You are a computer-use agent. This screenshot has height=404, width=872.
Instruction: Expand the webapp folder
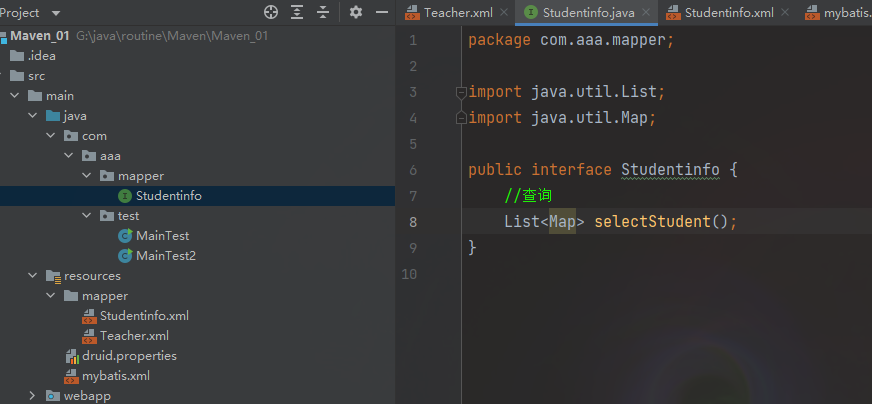click(x=32, y=396)
